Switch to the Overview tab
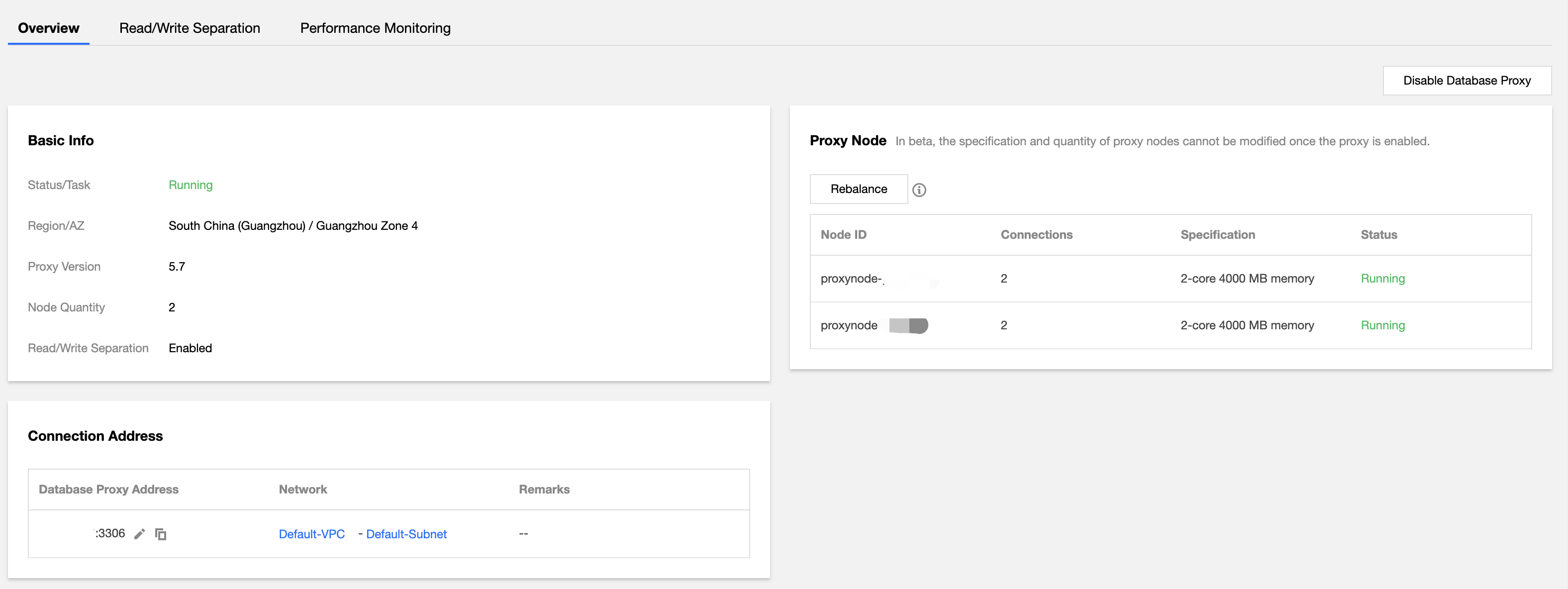The height and width of the screenshot is (589, 1568). pyautogui.click(x=49, y=28)
